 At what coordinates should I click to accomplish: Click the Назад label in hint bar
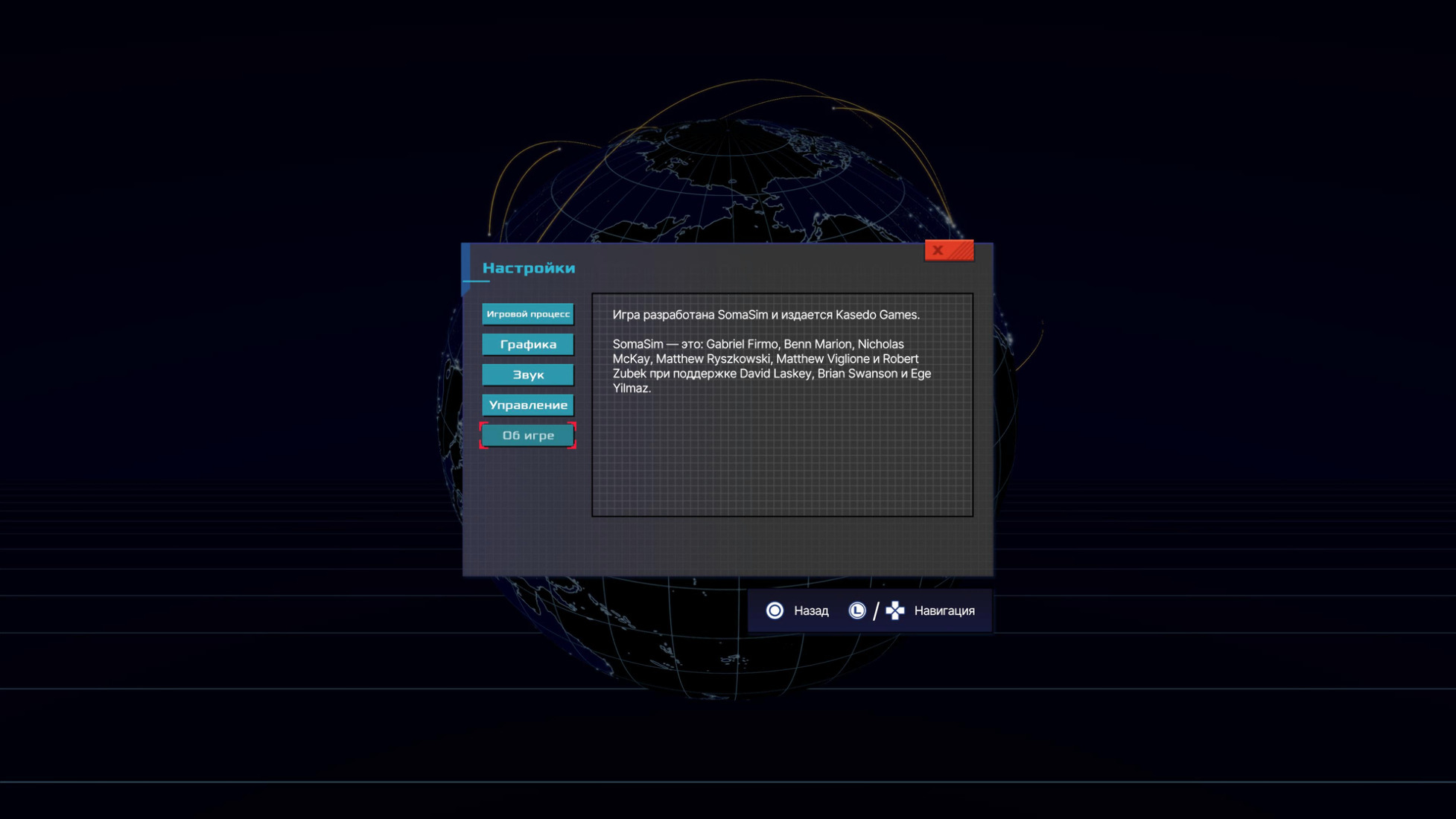click(810, 611)
